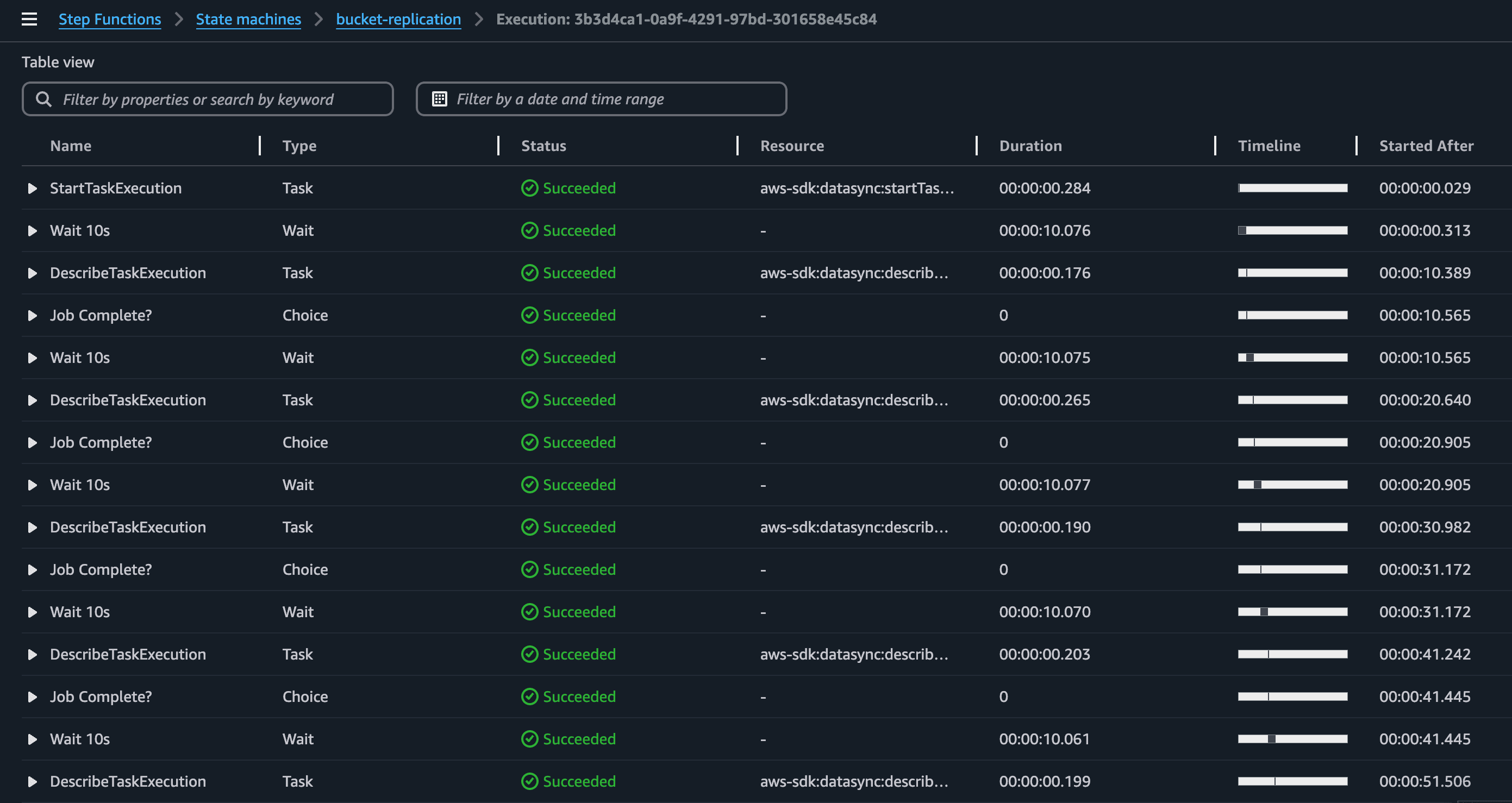1512x803 pixels.
Task: Select started-after value 00:00:30.982
Action: point(1425,528)
